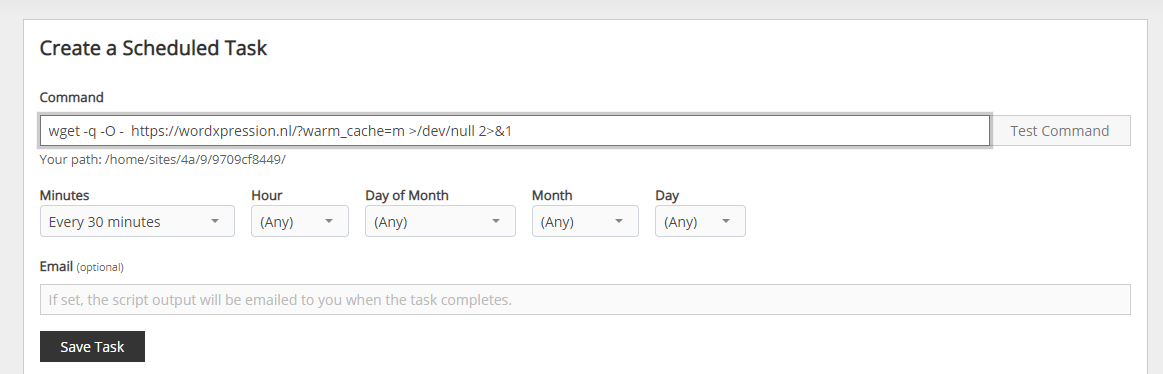Click into the optional Email input field
This screenshot has width=1163, height=374.
click(585, 300)
